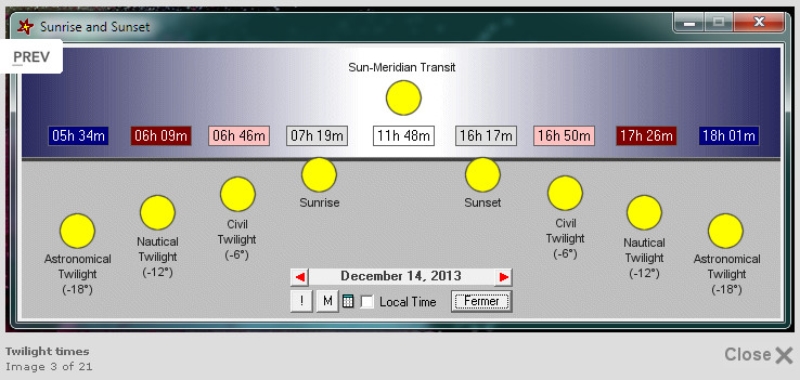Click the 05h 34m time box
The width and height of the screenshot is (800, 380).
click(x=79, y=136)
